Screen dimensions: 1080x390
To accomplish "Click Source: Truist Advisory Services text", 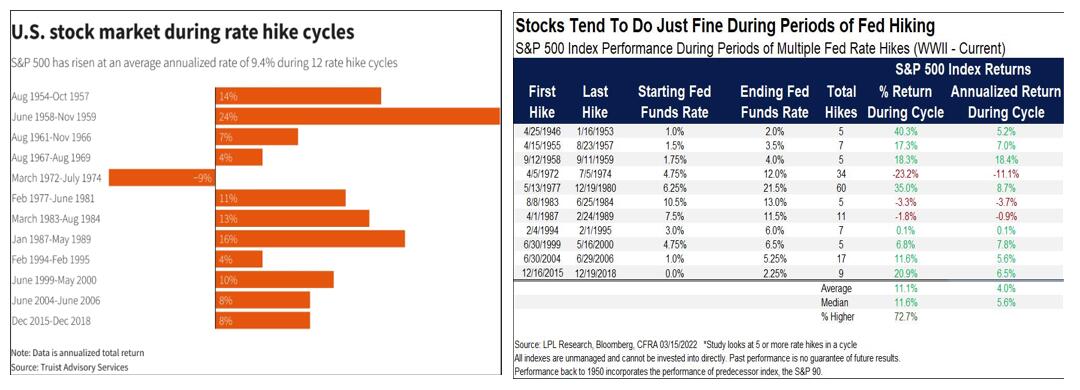I will click(70, 367).
